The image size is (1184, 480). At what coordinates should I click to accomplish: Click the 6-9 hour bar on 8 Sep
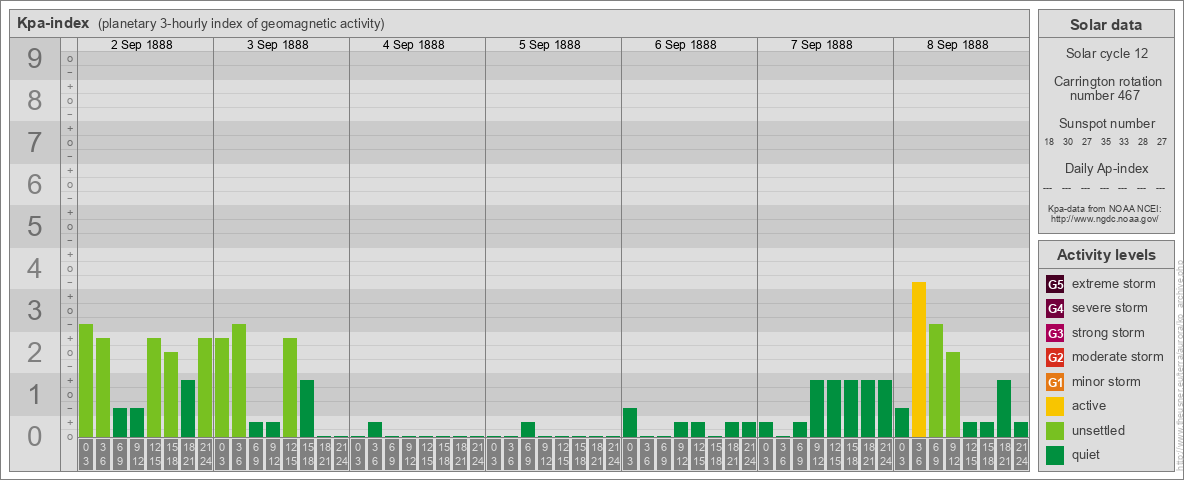pos(936,380)
